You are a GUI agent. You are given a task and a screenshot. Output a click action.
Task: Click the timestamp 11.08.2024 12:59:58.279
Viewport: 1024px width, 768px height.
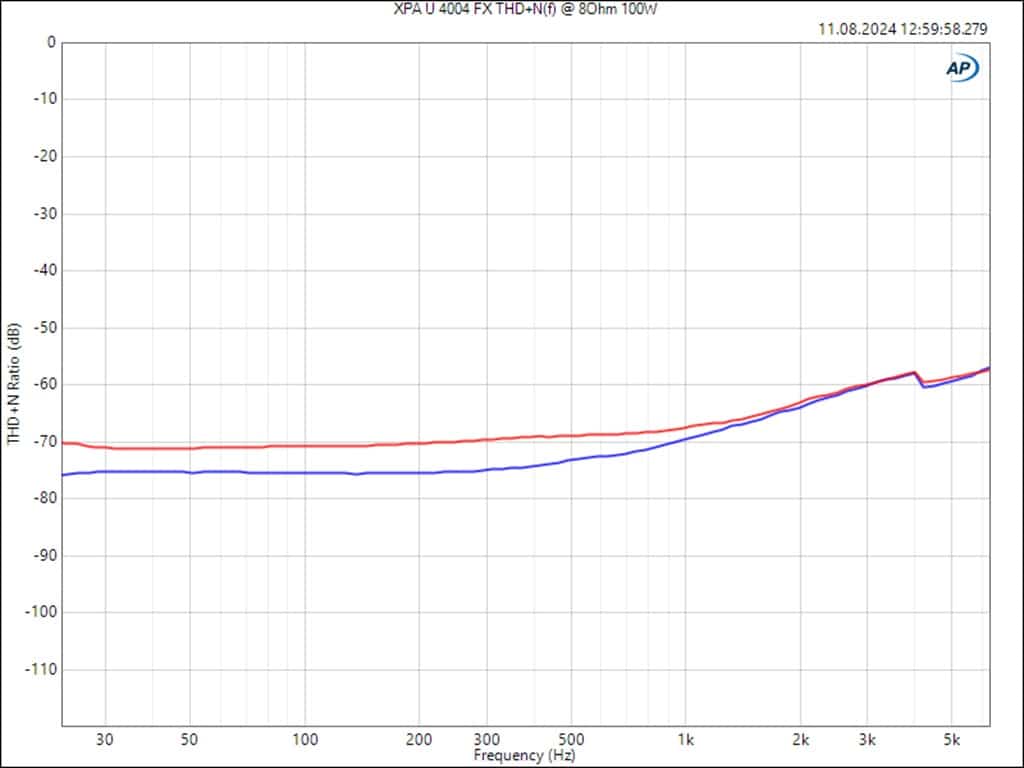coord(903,29)
